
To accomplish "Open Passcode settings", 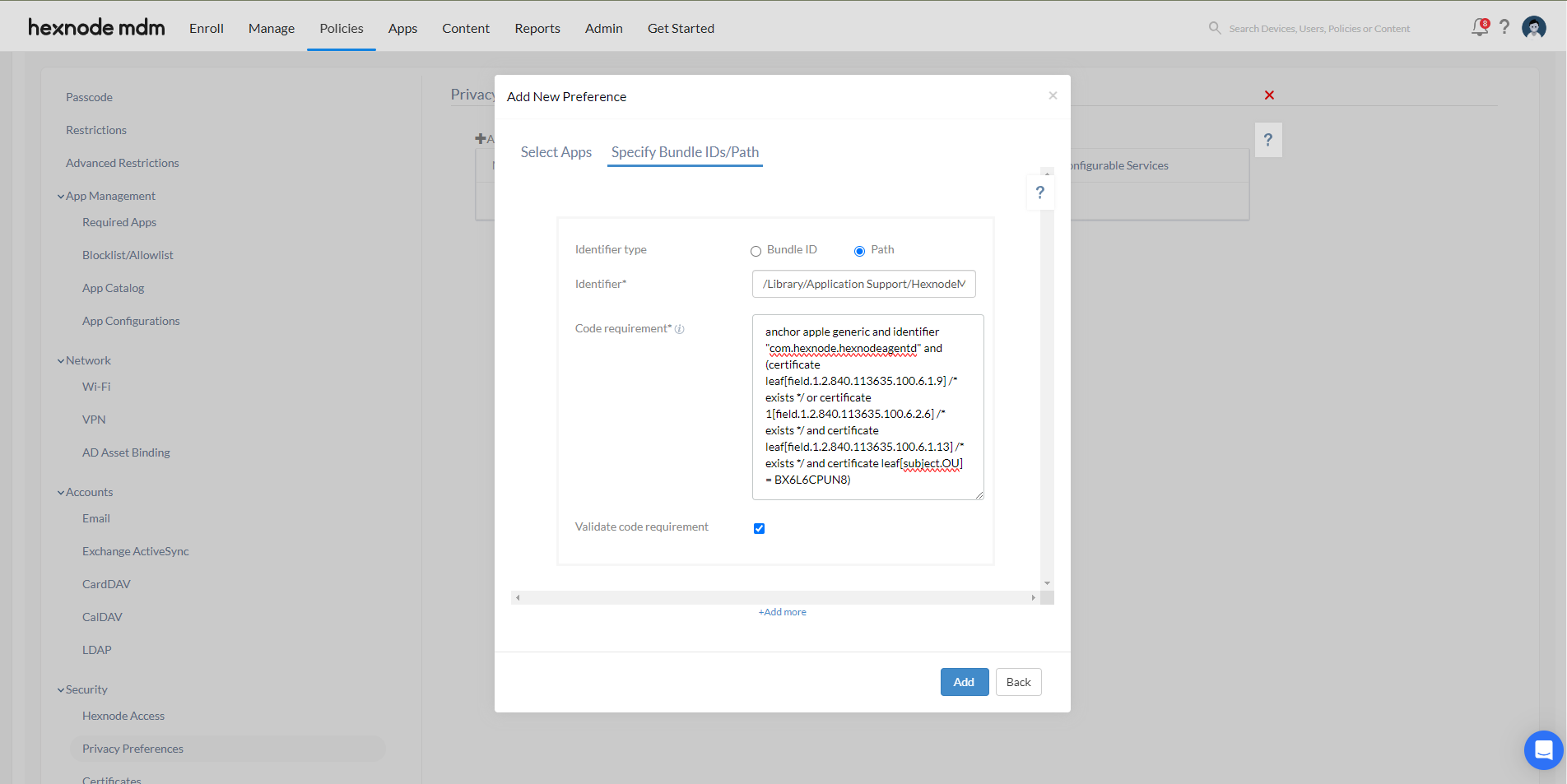I will (x=89, y=97).
